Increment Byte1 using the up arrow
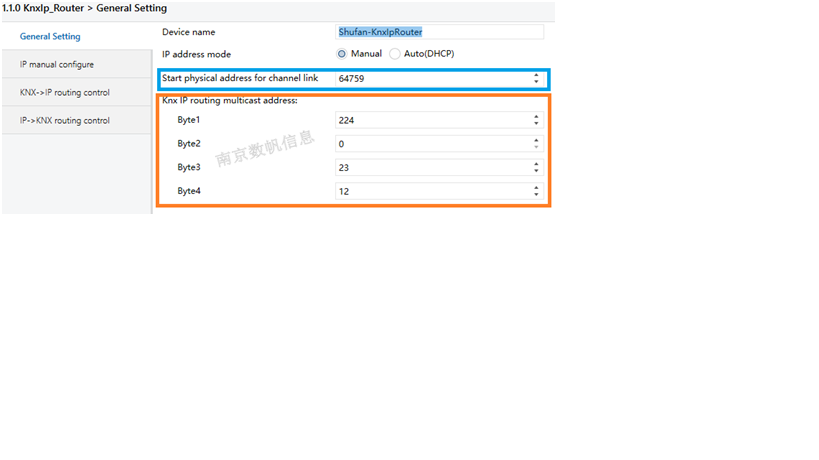 pyautogui.click(x=537, y=116)
